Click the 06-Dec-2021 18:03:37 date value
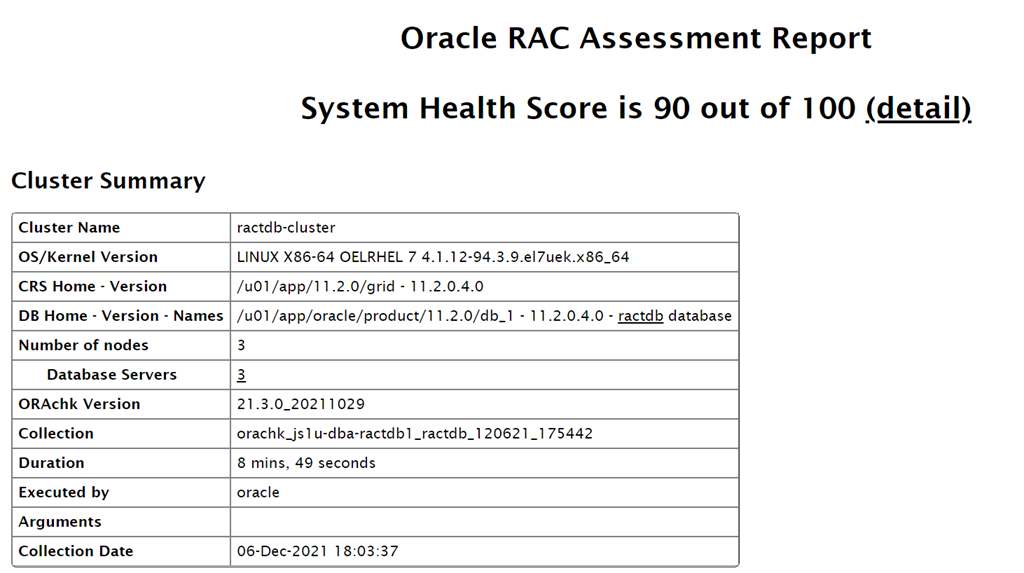 (317, 551)
